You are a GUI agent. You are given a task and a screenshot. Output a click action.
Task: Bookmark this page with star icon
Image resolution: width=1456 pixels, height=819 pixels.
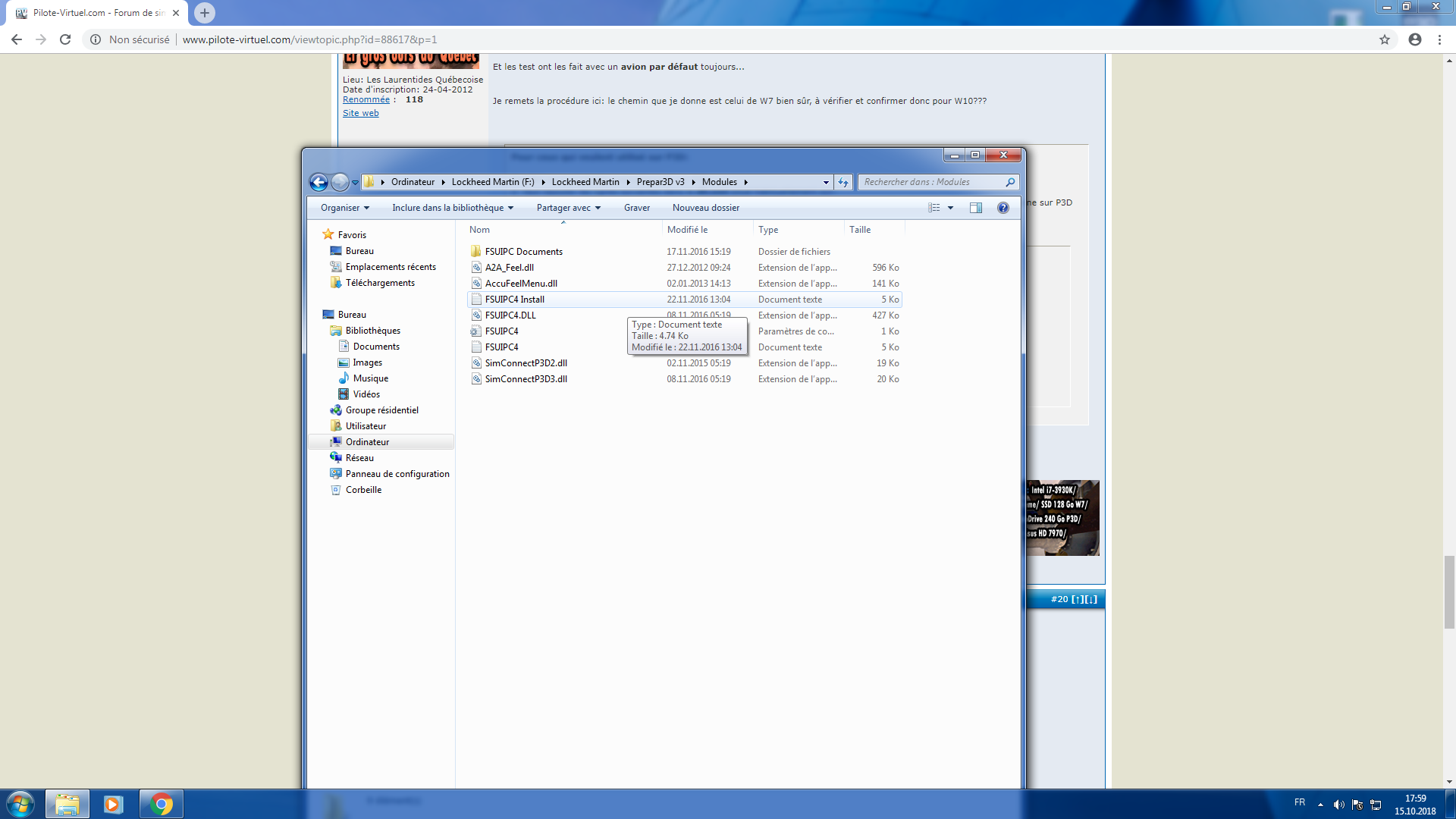(1385, 39)
